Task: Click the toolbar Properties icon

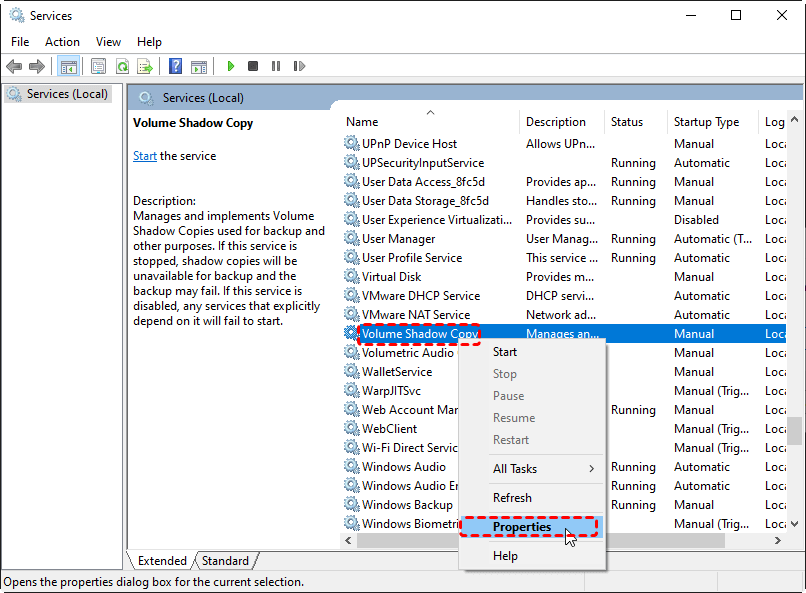Action: tap(98, 66)
